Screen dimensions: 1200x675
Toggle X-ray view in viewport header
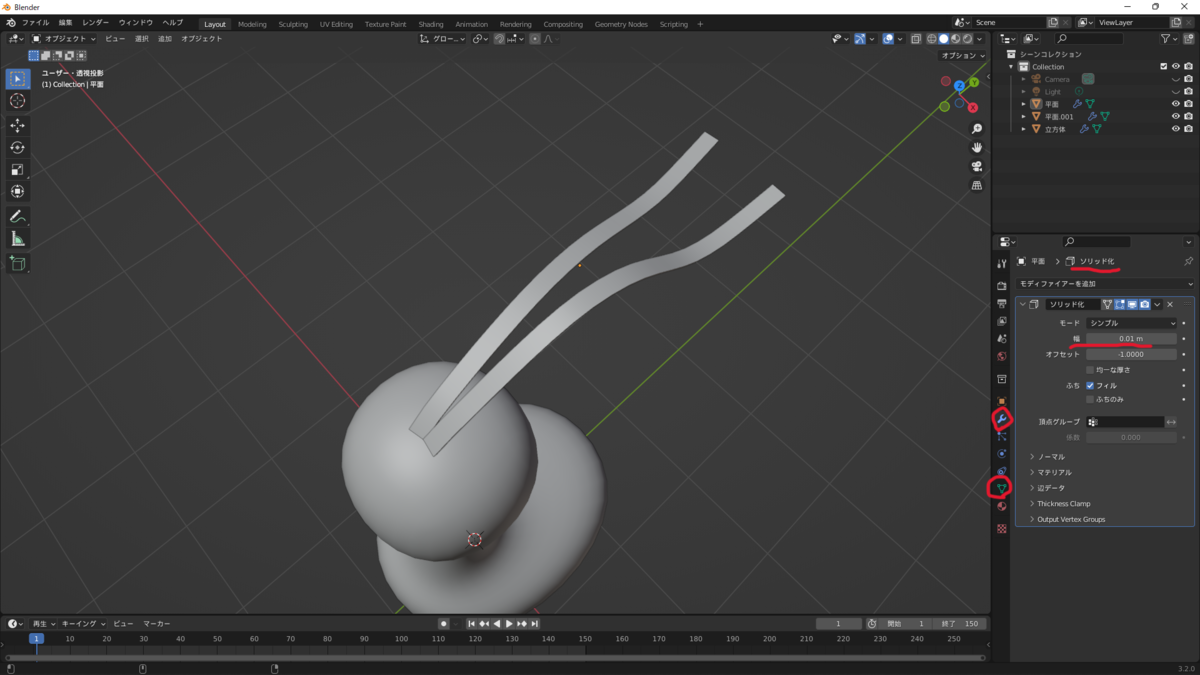click(915, 39)
